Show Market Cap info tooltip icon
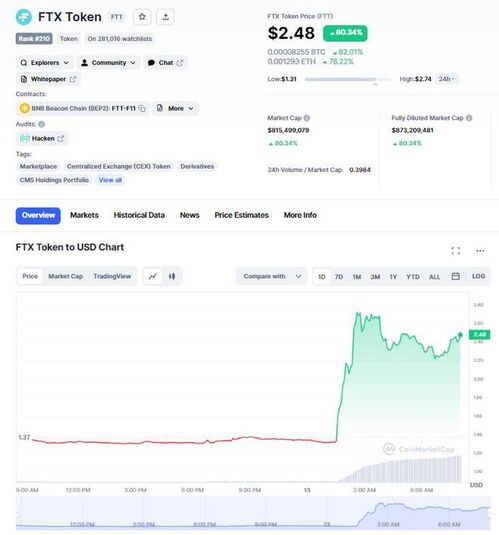499x535 pixels. [x=306, y=118]
